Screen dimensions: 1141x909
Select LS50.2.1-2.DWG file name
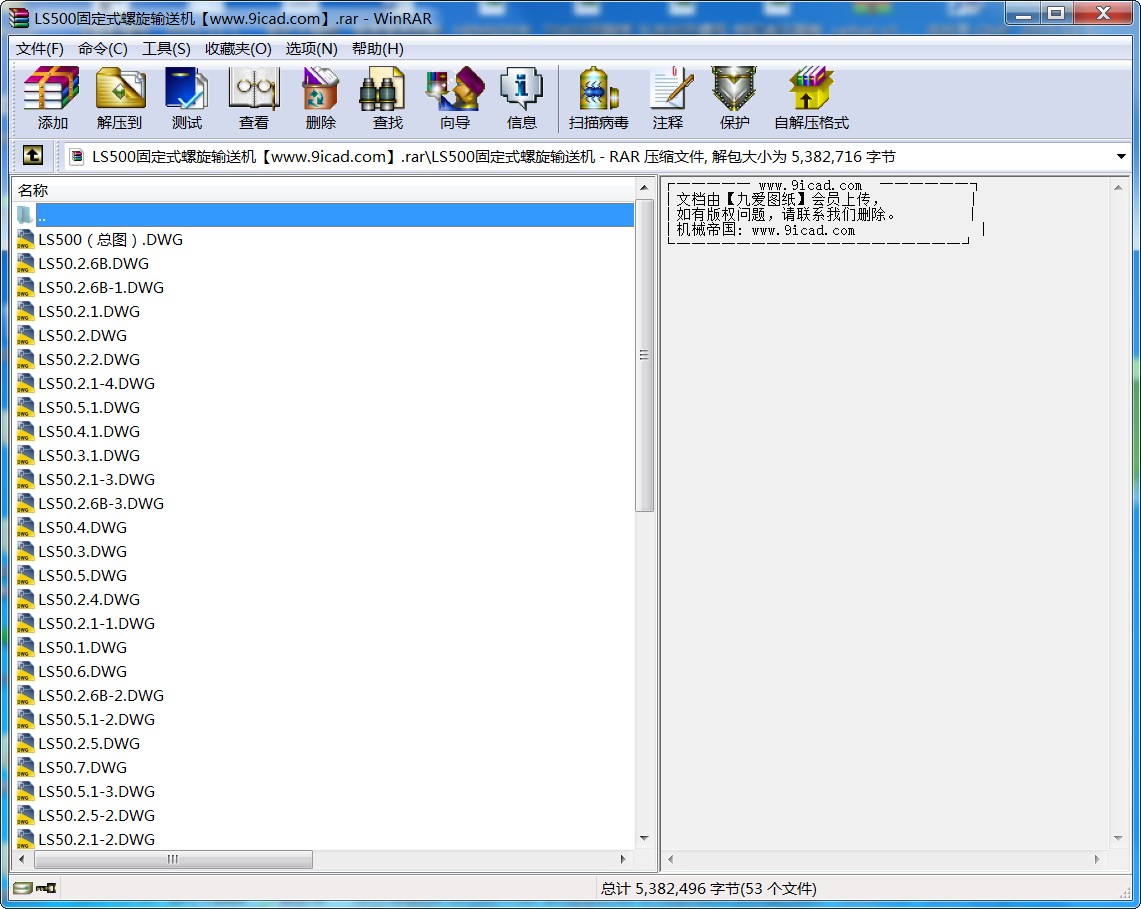pyautogui.click(x=97, y=840)
